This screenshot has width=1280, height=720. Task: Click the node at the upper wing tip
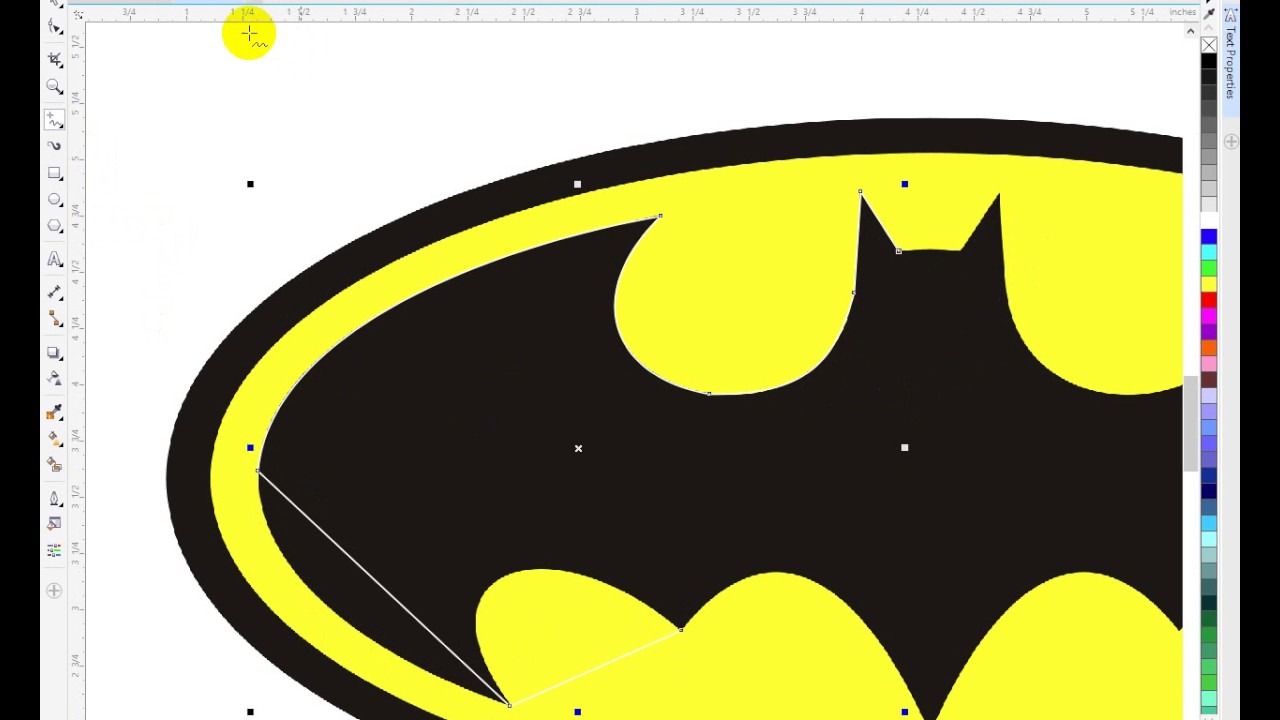click(x=660, y=216)
